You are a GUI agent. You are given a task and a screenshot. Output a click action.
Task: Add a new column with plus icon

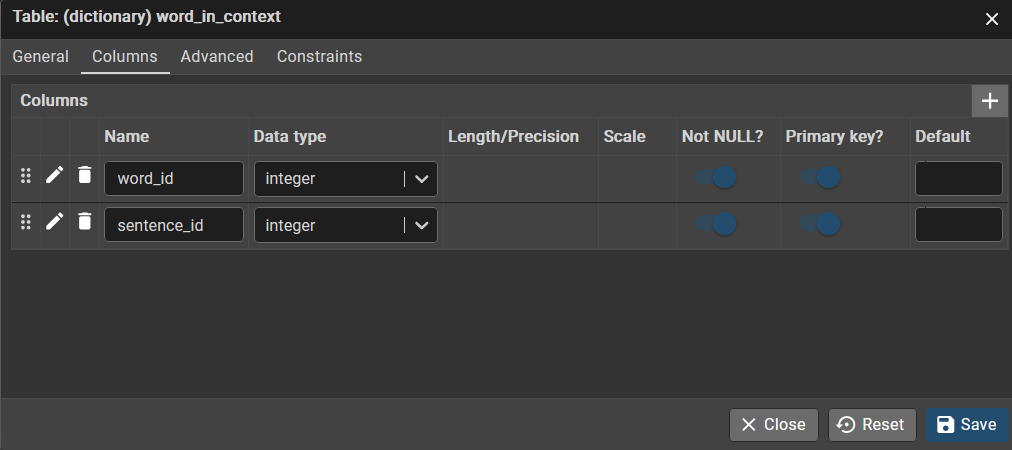[x=989, y=101]
